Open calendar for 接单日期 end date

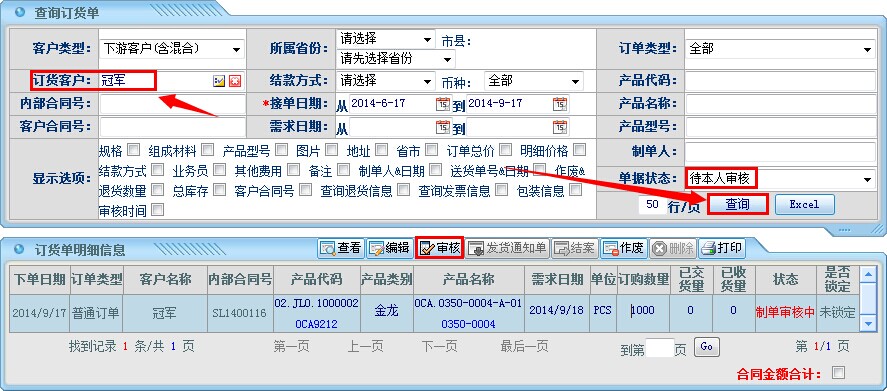tap(560, 104)
